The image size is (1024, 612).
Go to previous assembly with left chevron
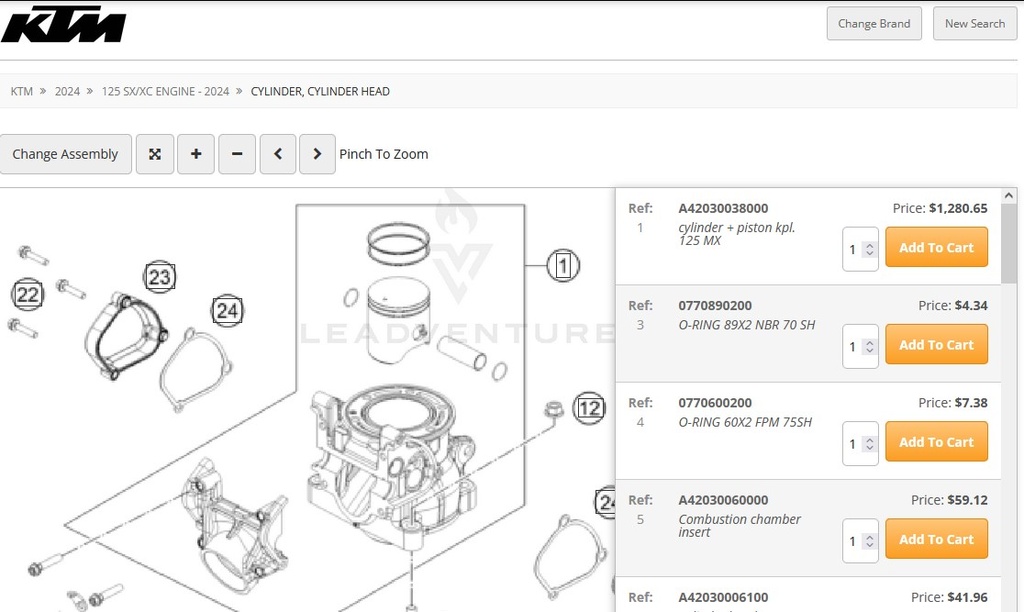pos(278,154)
